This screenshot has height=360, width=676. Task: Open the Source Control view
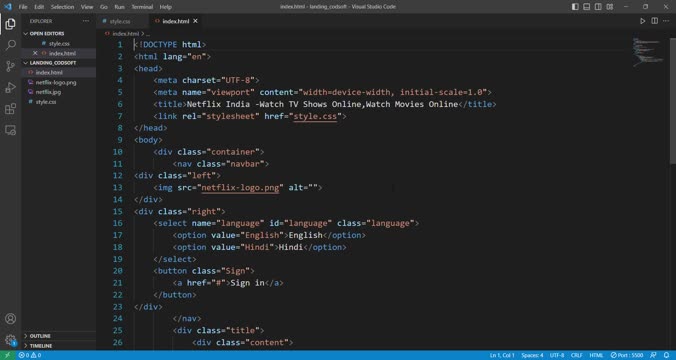10,66
